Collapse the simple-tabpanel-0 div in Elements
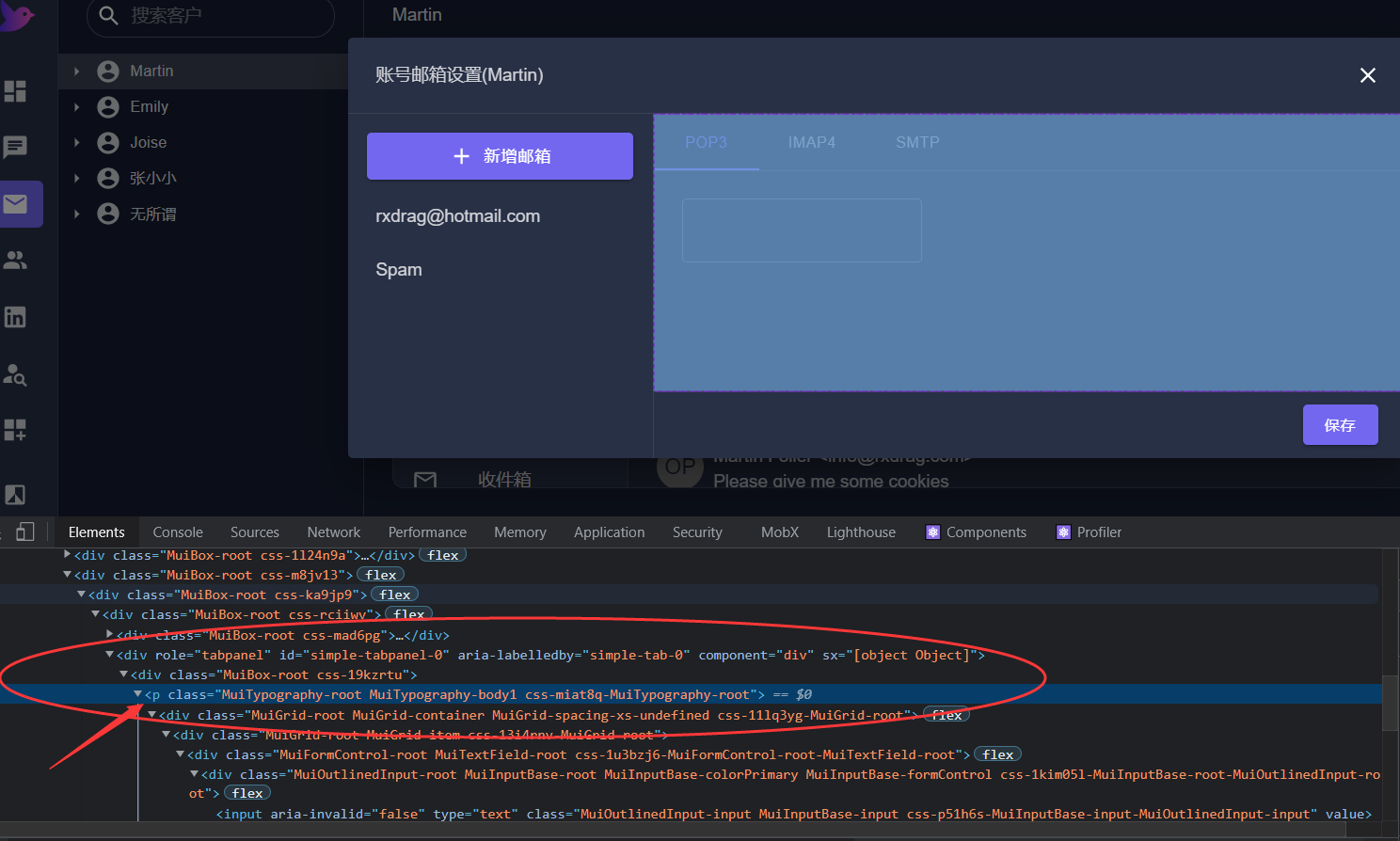Screen dimensions: 1400x841 pos(109,654)
